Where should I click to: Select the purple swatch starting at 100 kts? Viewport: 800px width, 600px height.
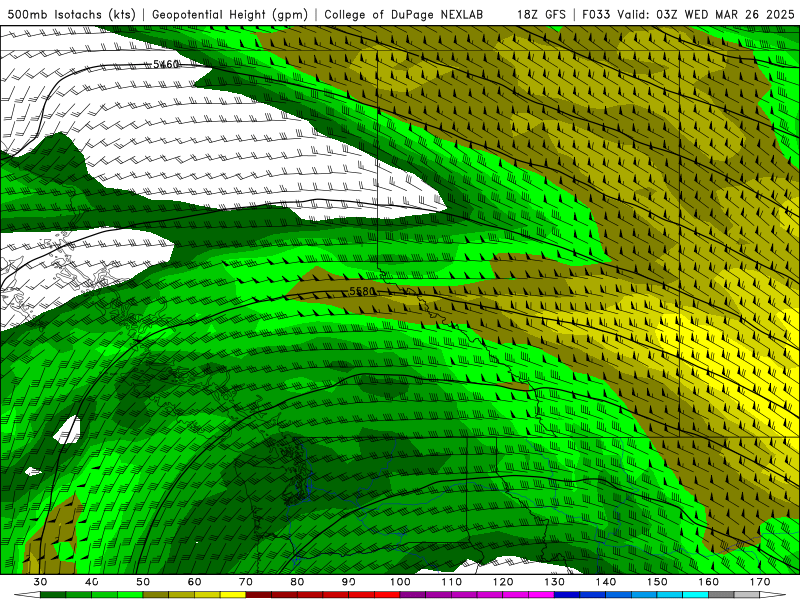(413, 595)
